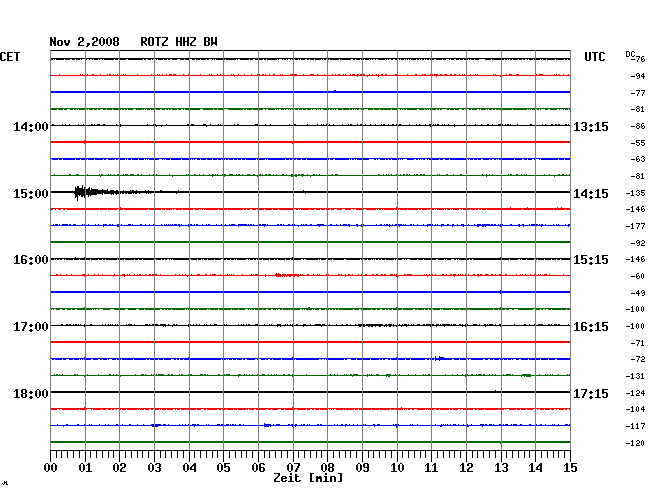Click the DC offset value "-94"
The height and width of the screenshot is (494, 650).
[638, 76]
